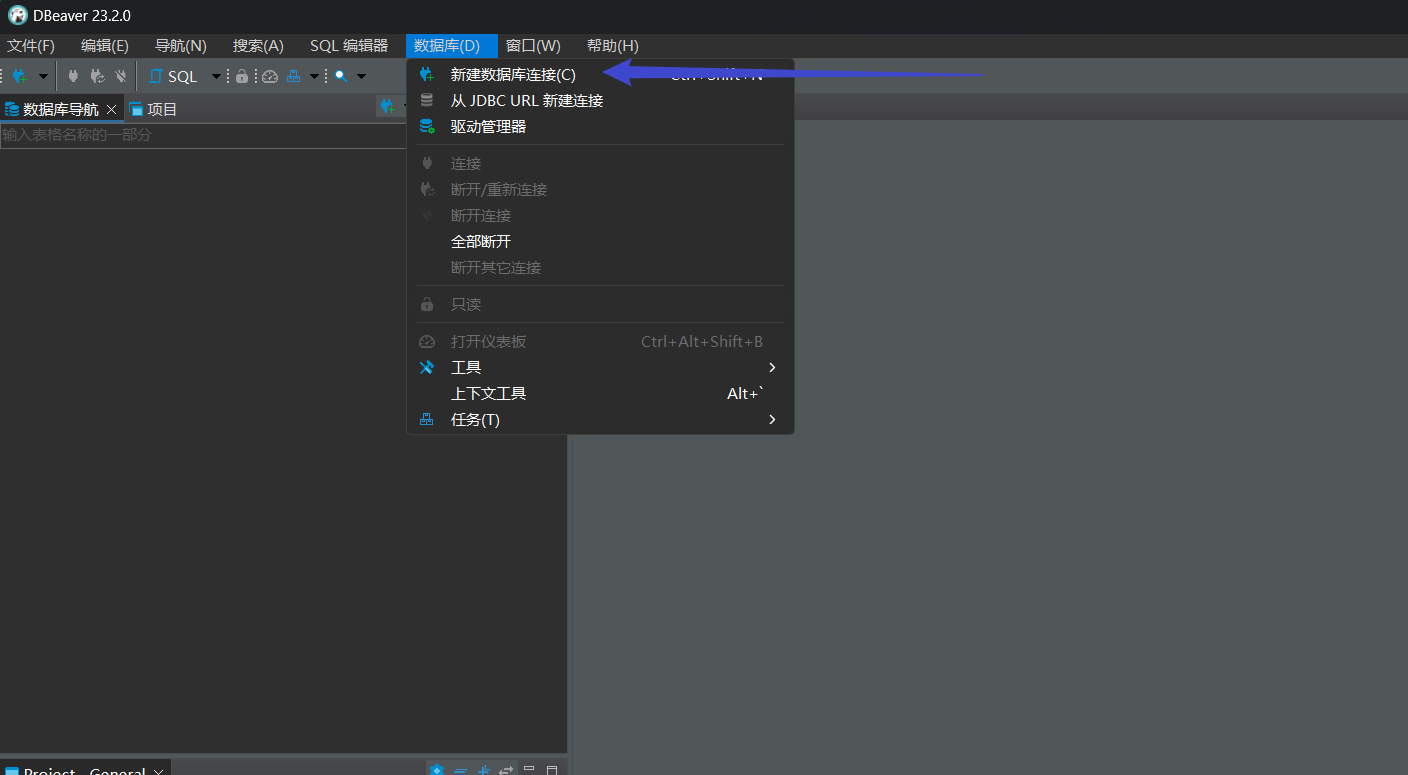Open the 搜索(A) menu

click(x=258, y=46)
